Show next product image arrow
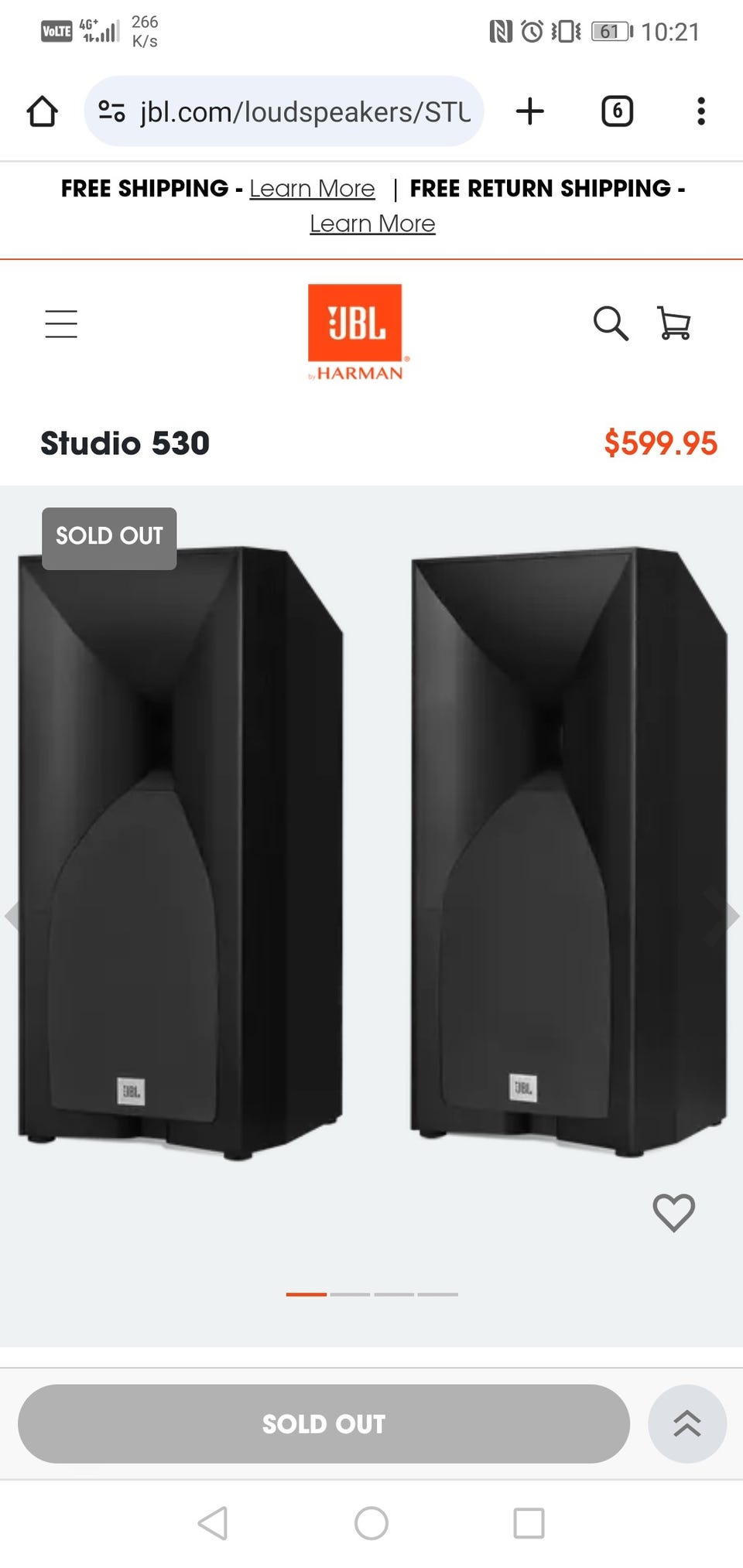This screenshot has height=1568, width=743. tap(731, 916)
